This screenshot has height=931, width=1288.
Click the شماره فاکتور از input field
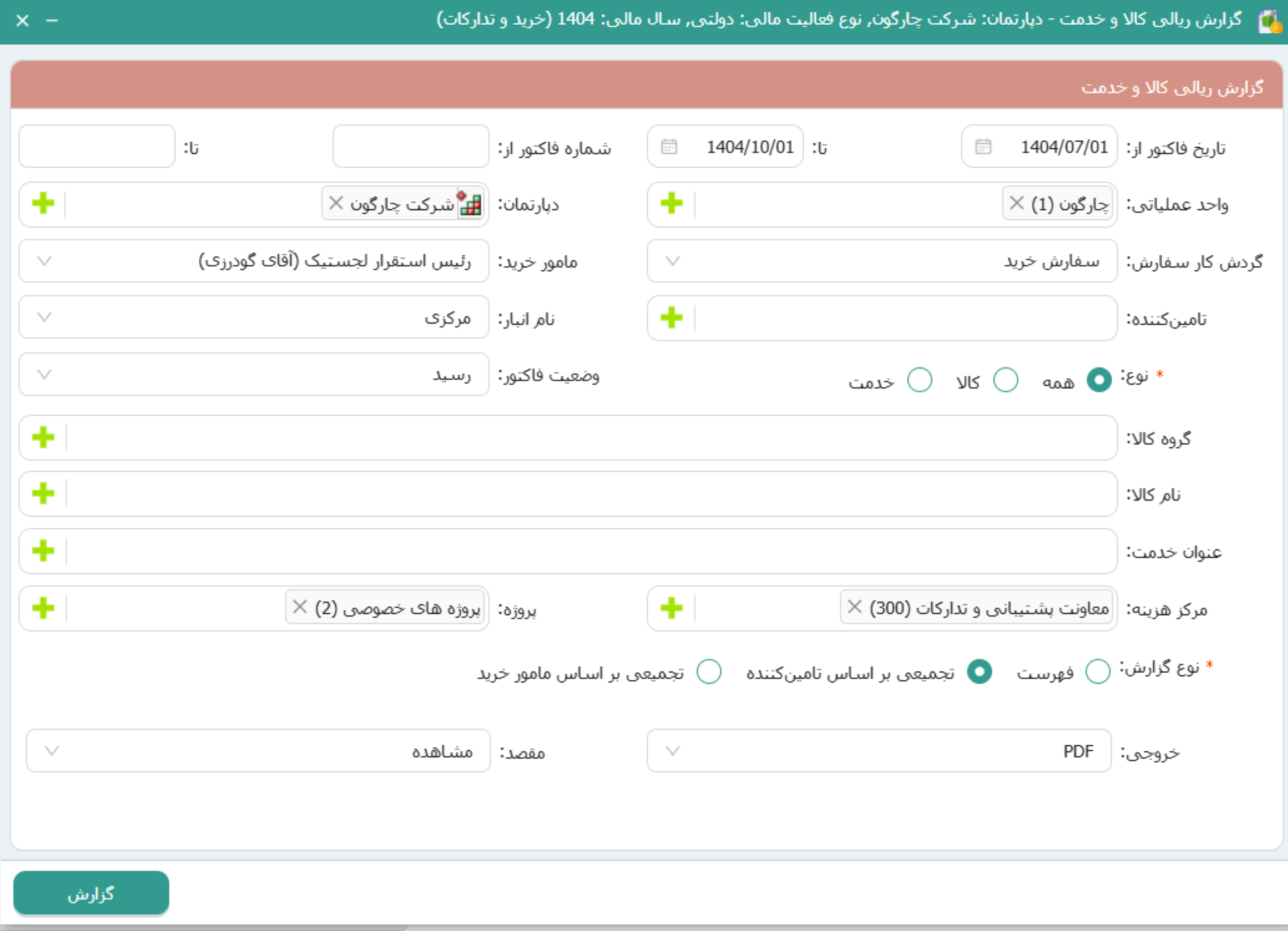(411, 147)
